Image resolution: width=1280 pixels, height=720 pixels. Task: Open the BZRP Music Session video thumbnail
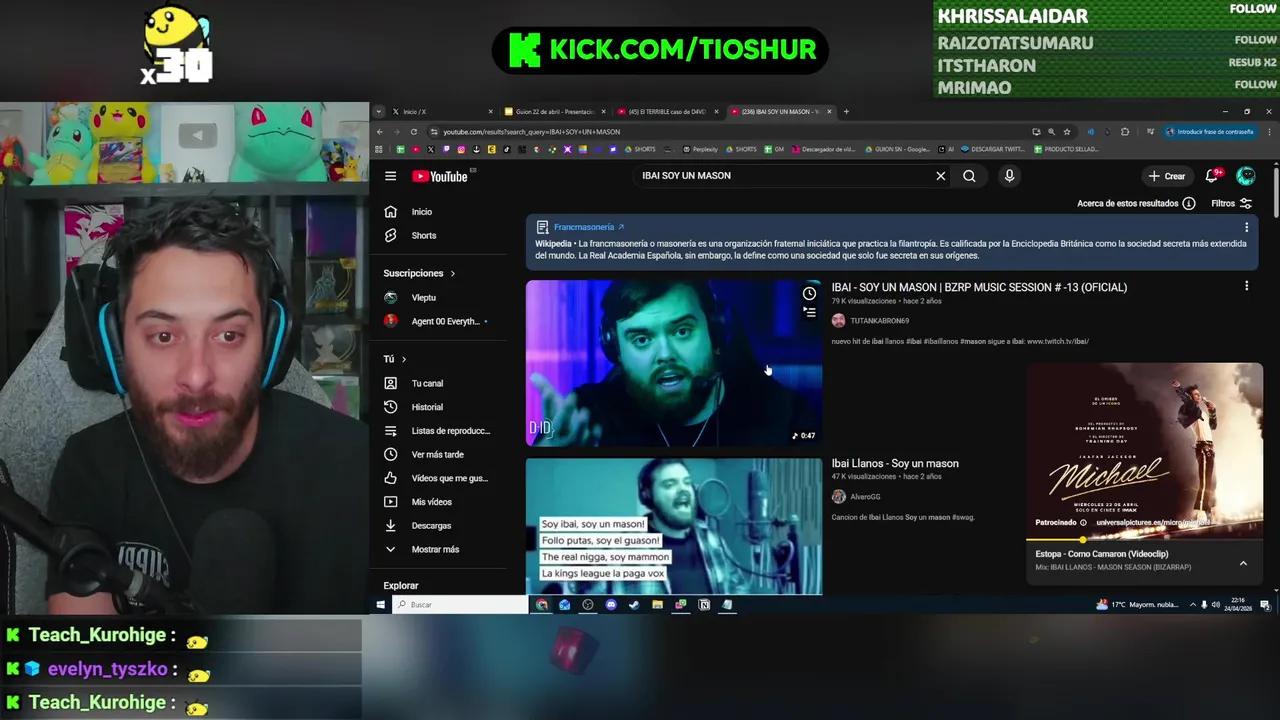pyautogui.click(x=674, y=363)
